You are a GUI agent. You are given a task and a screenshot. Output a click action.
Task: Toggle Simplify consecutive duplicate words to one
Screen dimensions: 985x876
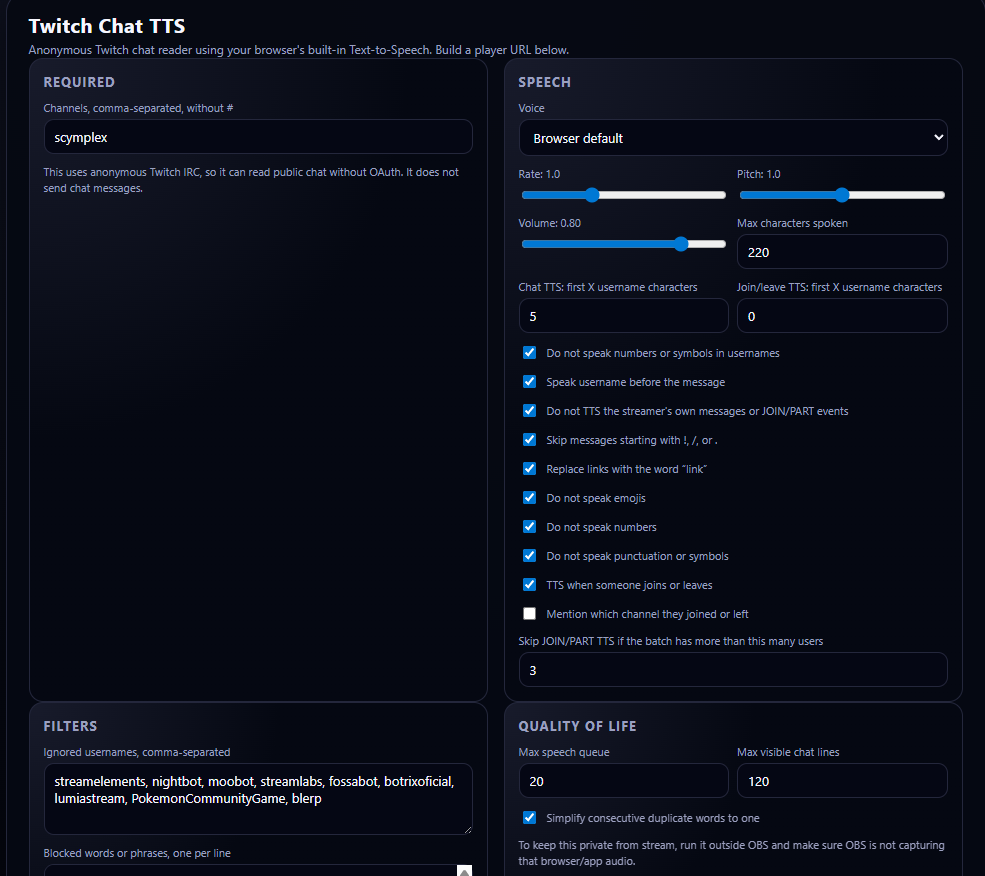click(x=530, y=818)
